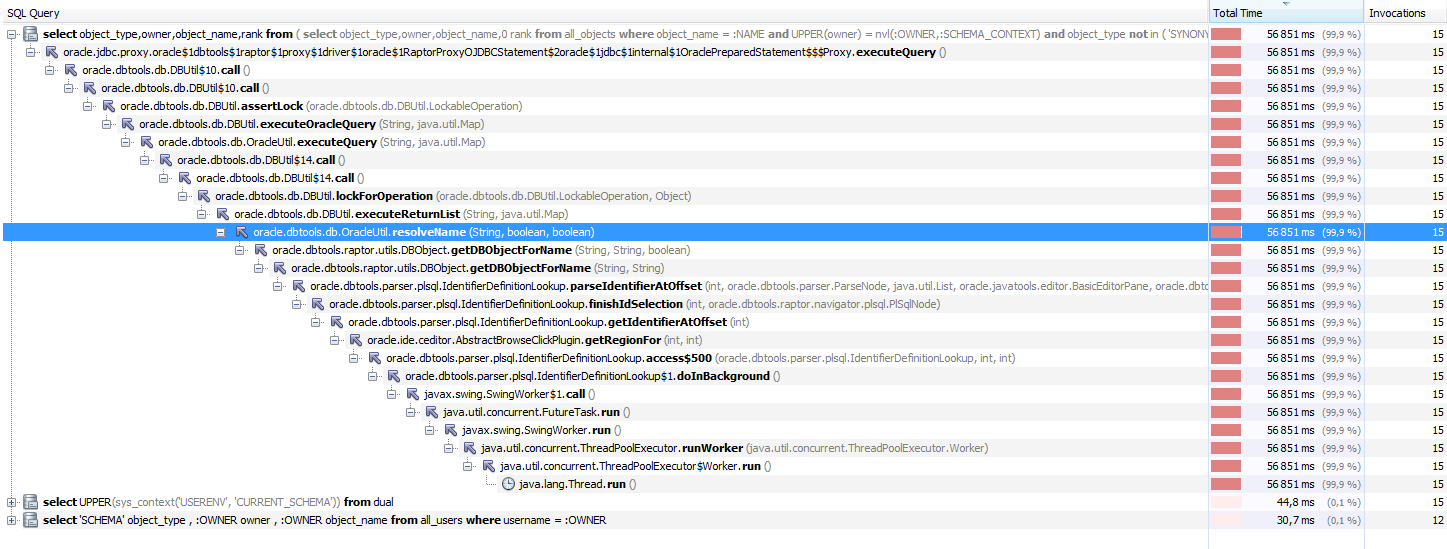
Task: Collapse the highlighted resolveName tree node
Action: pyautogui.click(x=221, y=232)
